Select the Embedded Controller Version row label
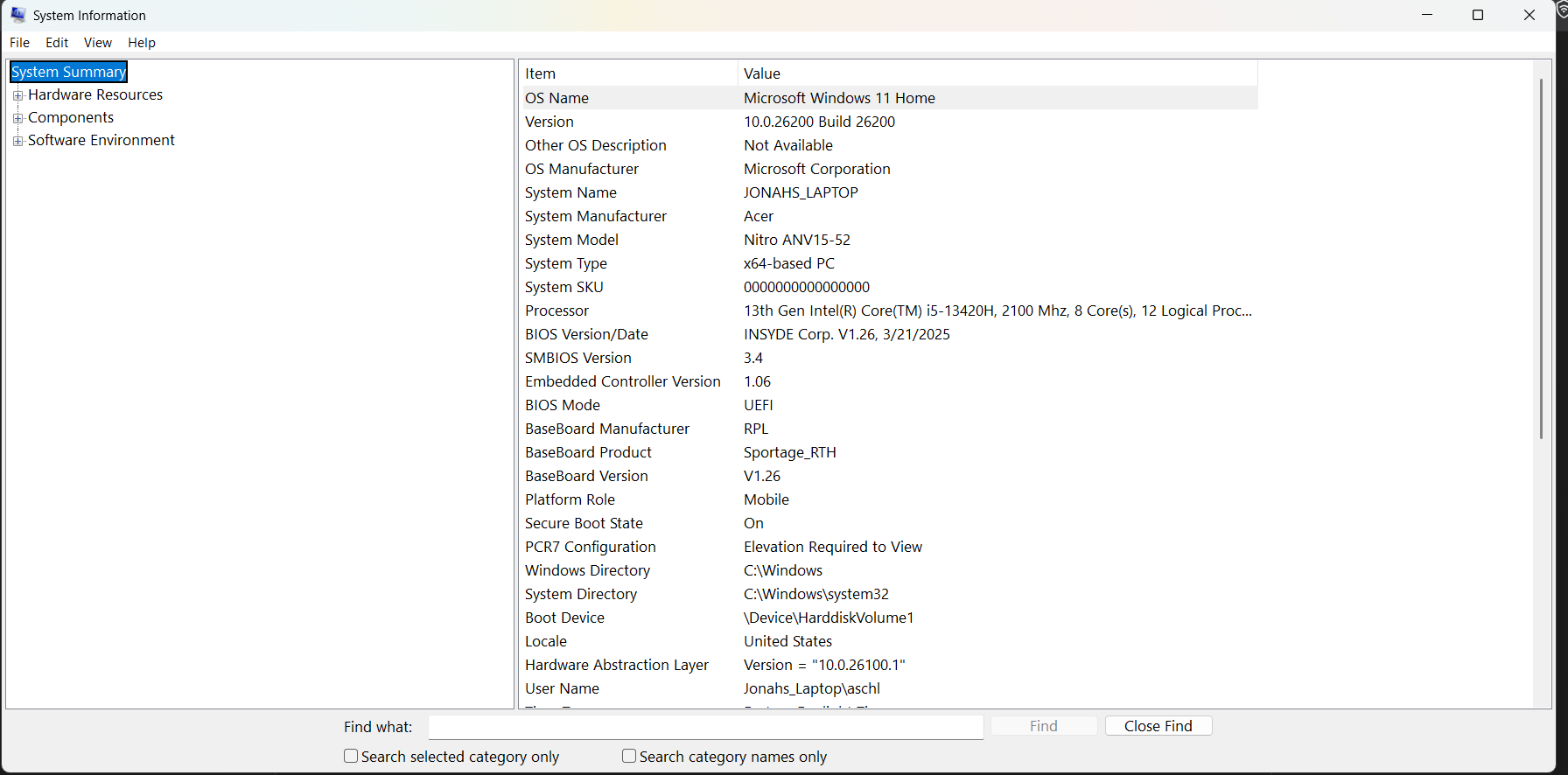This screenshot has width=1568, height=775. 623,381
